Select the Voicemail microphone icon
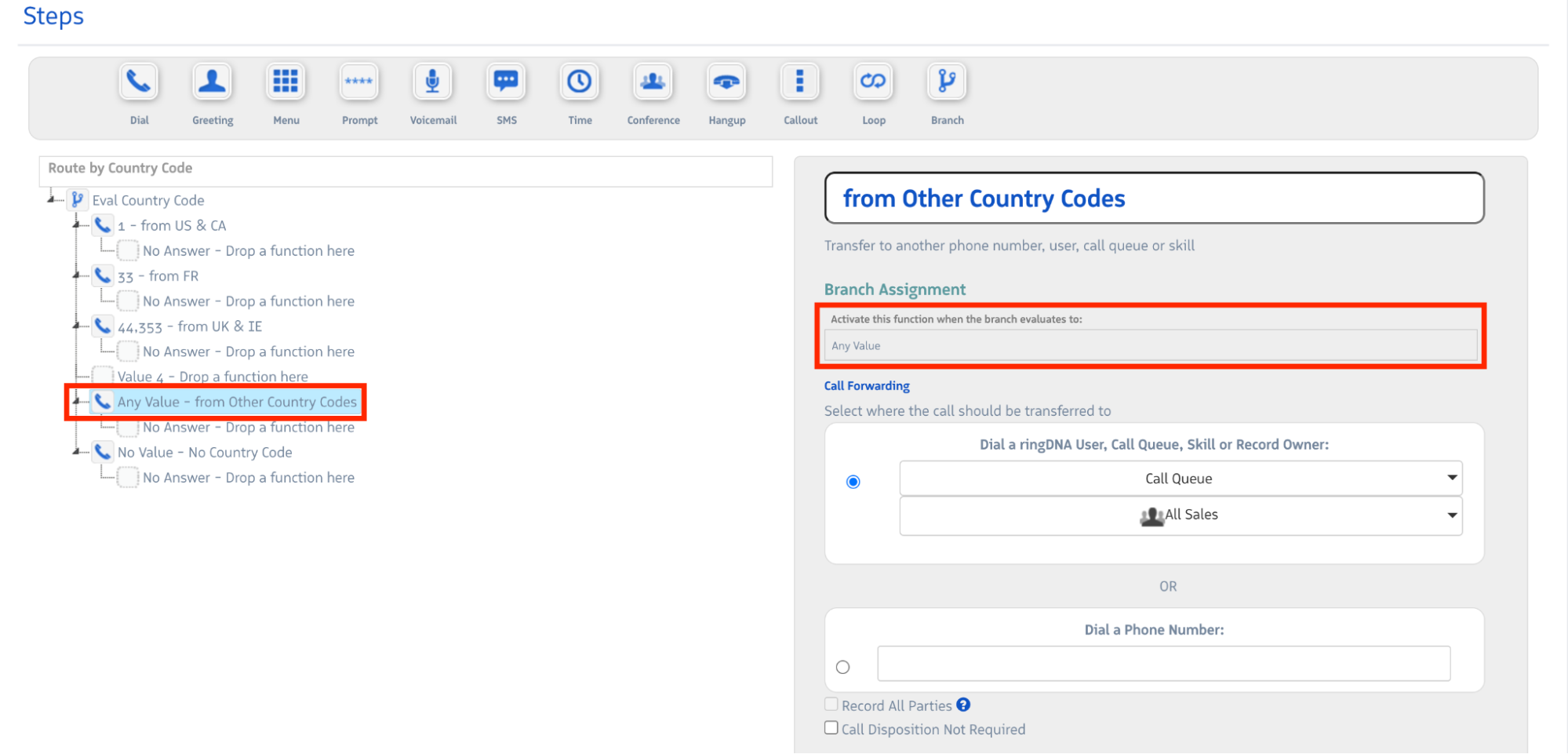The image size is (1568, 754). click(432, 82)
